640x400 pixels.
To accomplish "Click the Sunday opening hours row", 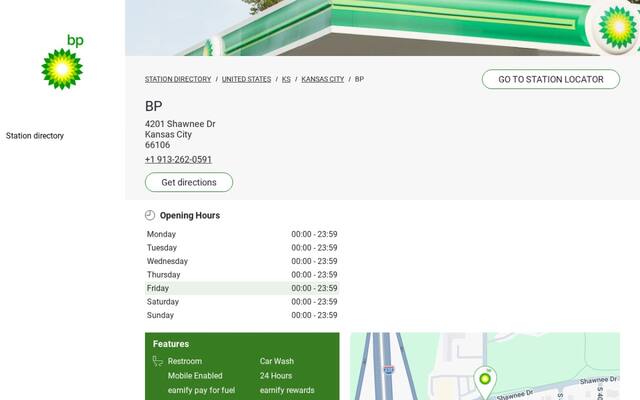I will [x=242, y=315].
